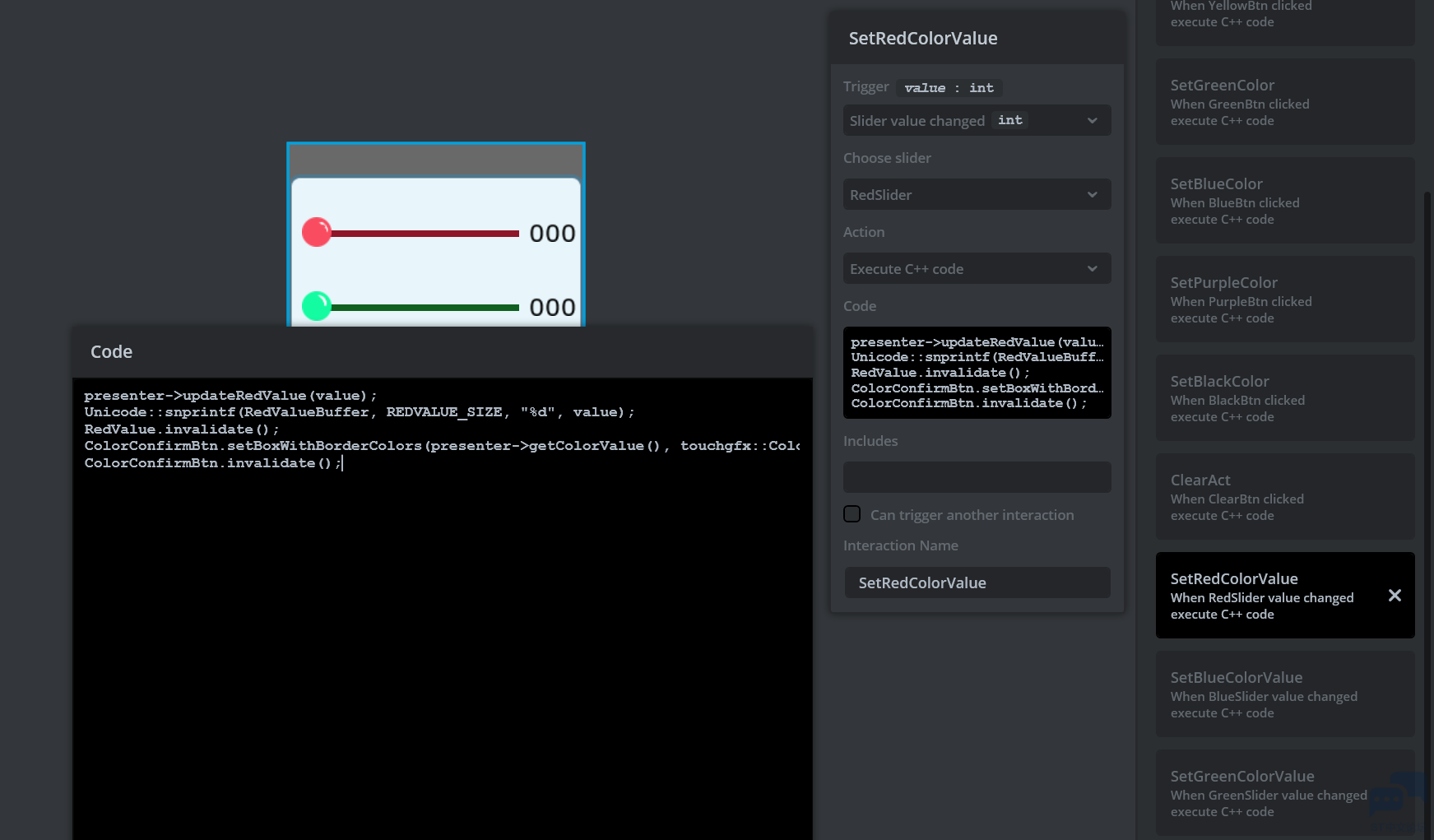Select the SetGreenColor interaction

pyautogui.click(x=1284, y=102)
